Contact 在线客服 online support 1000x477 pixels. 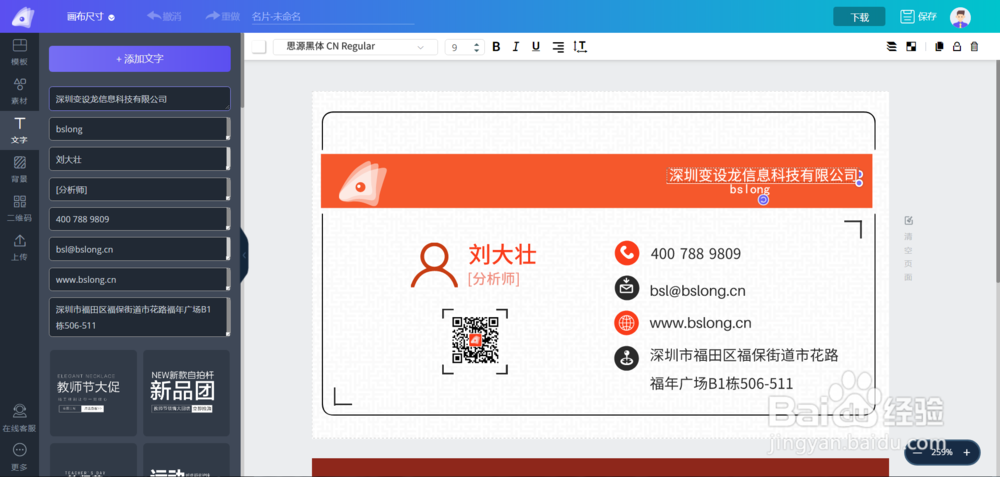(19, 418)
